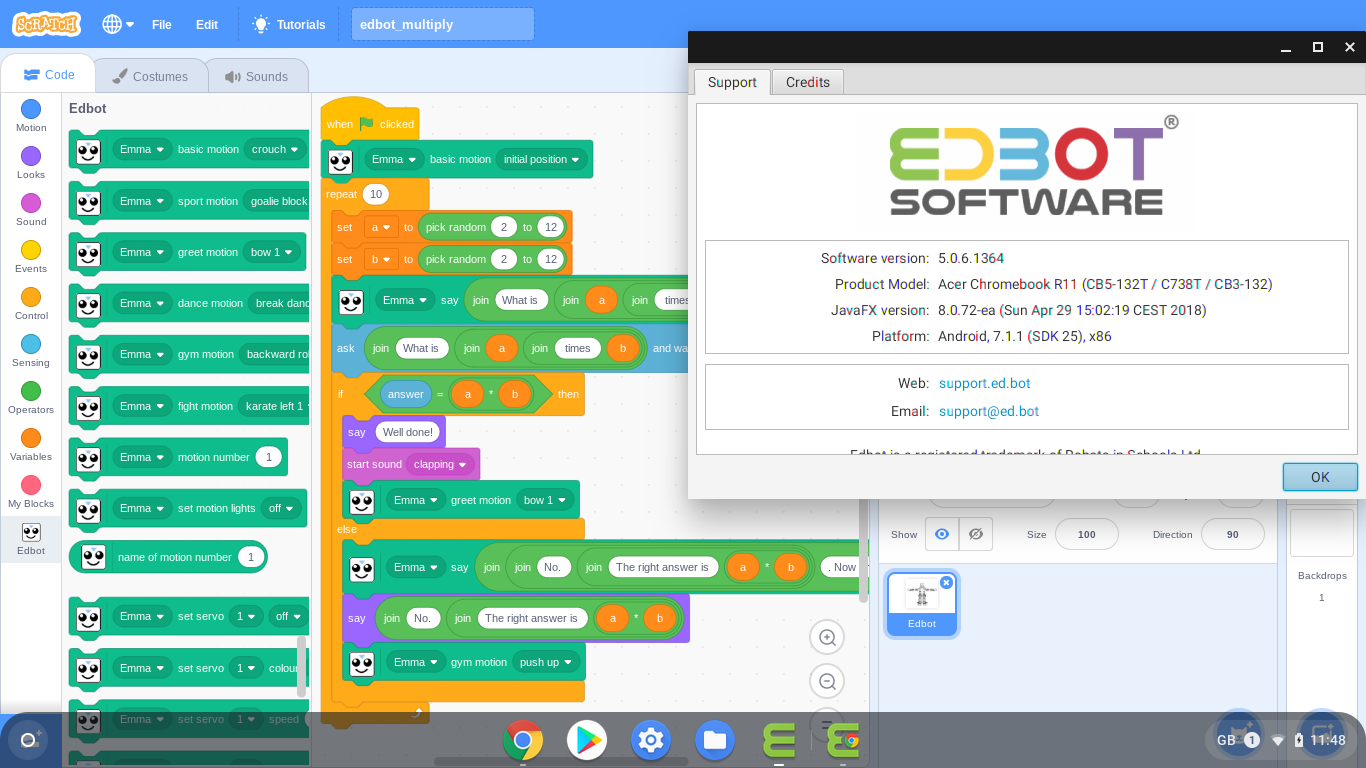The width and height of the screenshot is (1366, 768).
Task: Open the Edit menu
Action: pyautogui.click(x=207, y=24)
